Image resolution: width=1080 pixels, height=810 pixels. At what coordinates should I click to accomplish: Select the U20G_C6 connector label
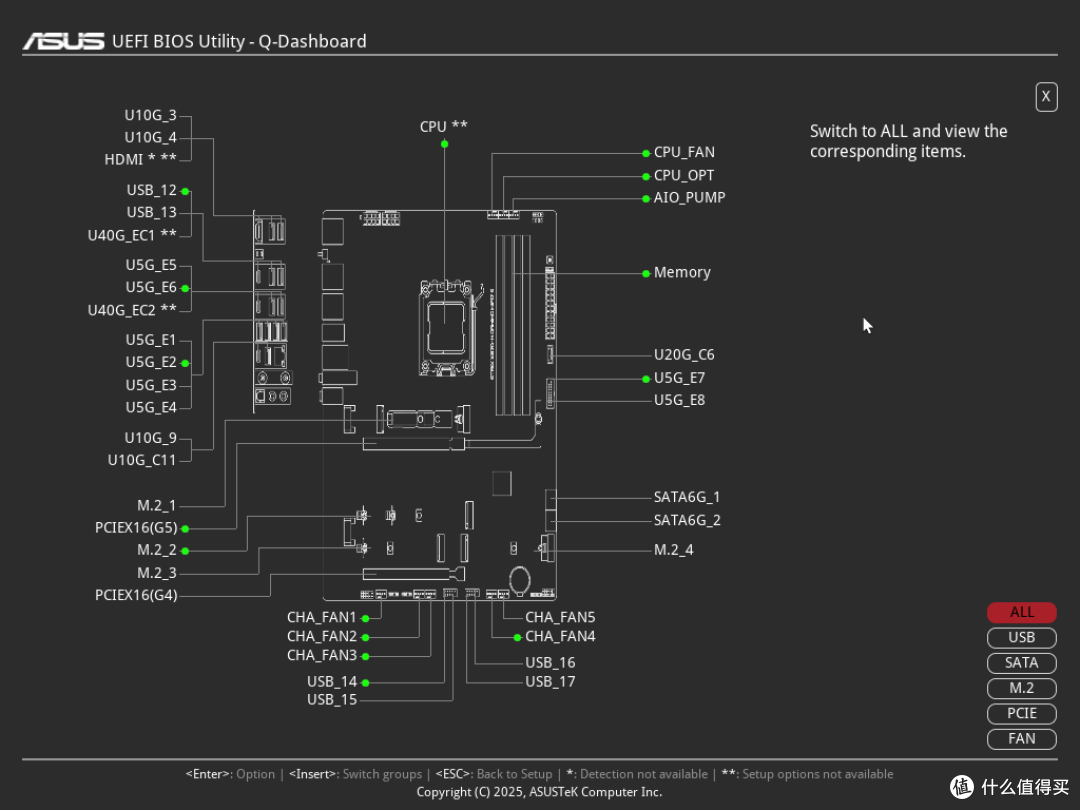click(684, 355)
